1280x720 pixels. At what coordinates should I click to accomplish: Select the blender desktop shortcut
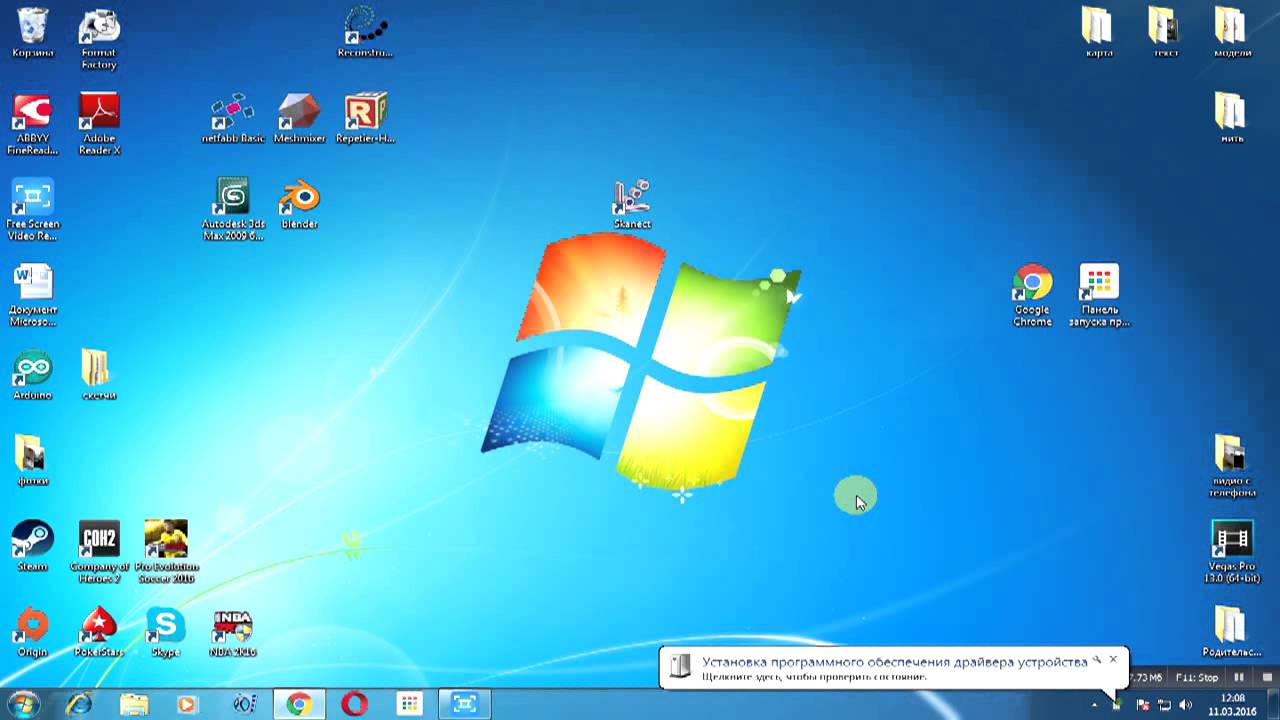coord(299,204)
